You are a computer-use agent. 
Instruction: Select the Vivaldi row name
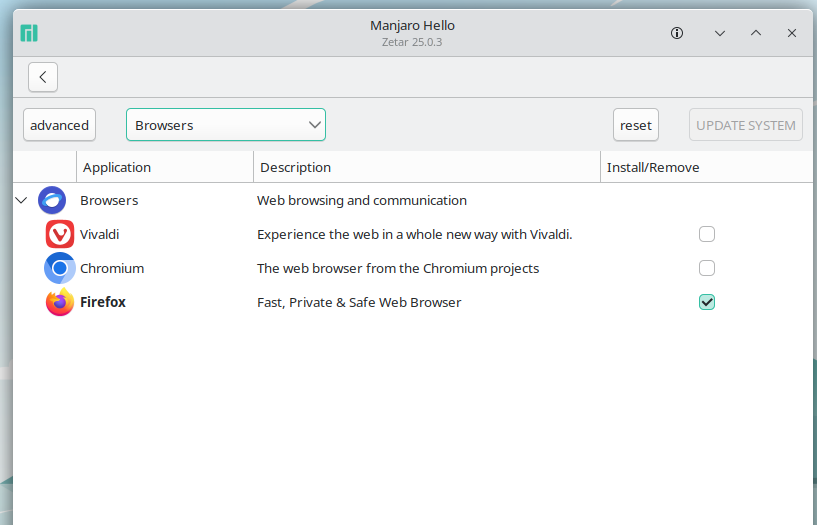tap(100, 234)
